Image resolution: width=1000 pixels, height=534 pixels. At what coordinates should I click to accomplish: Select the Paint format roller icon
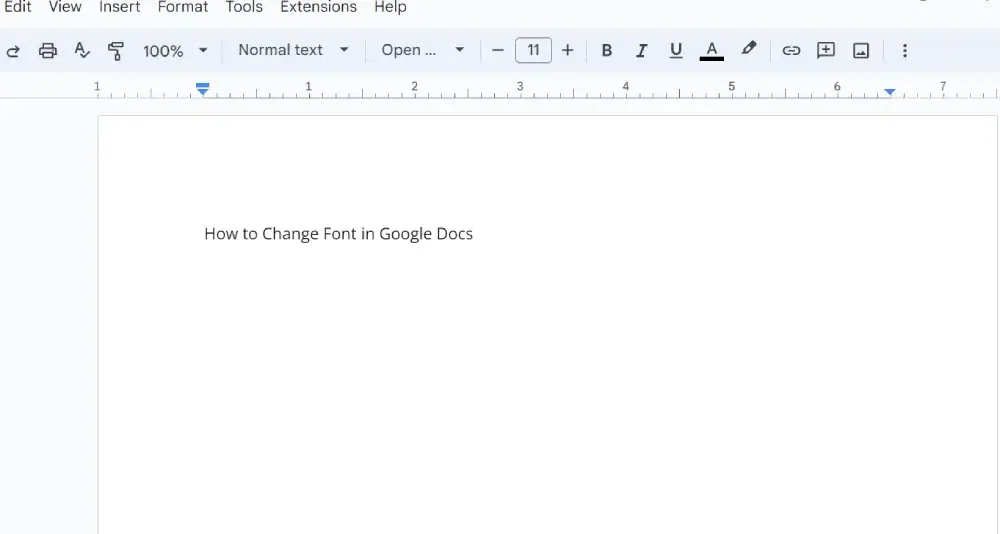point(115,51)
